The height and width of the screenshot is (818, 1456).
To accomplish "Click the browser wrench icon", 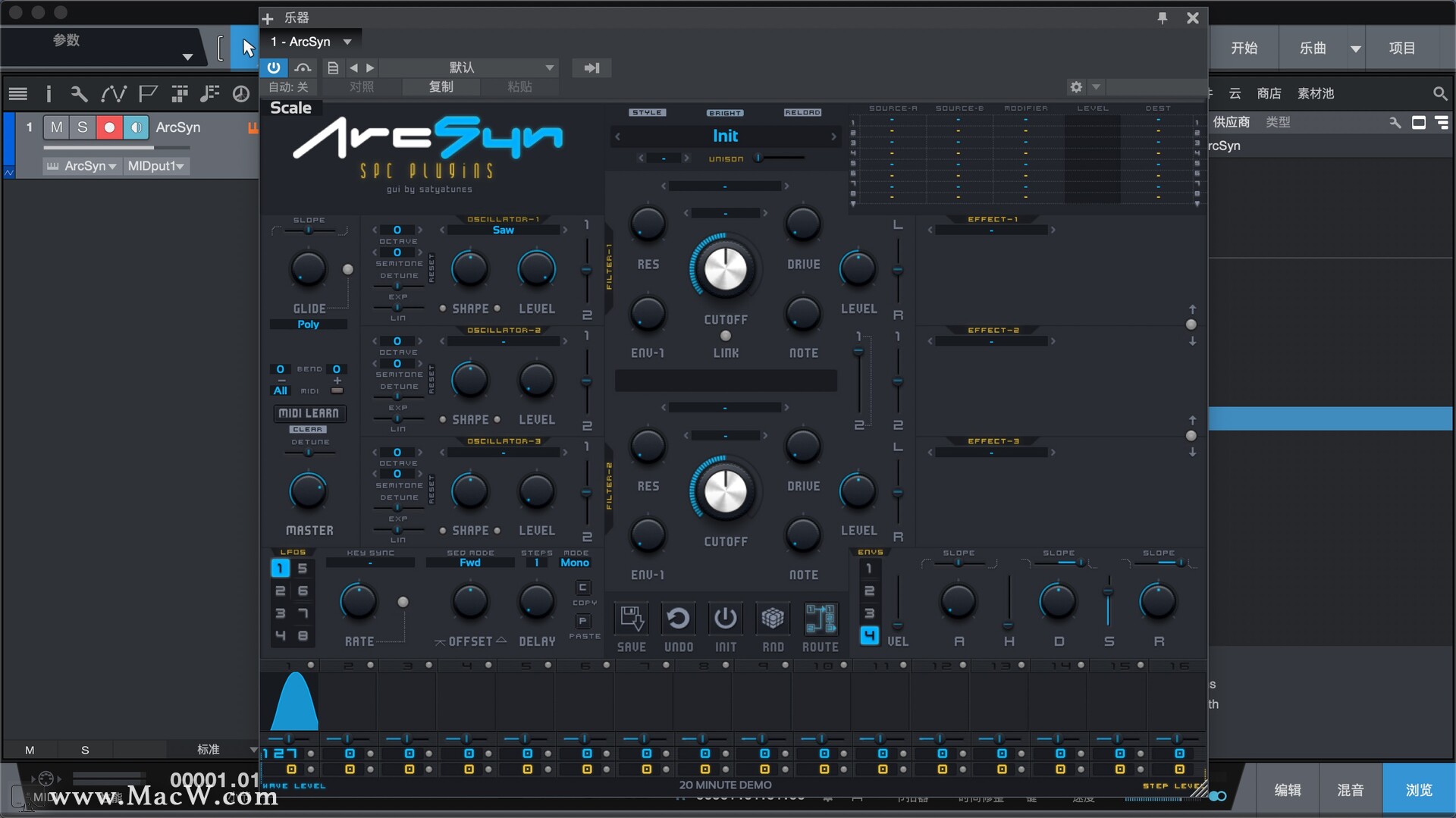I will pos(1395,122).
